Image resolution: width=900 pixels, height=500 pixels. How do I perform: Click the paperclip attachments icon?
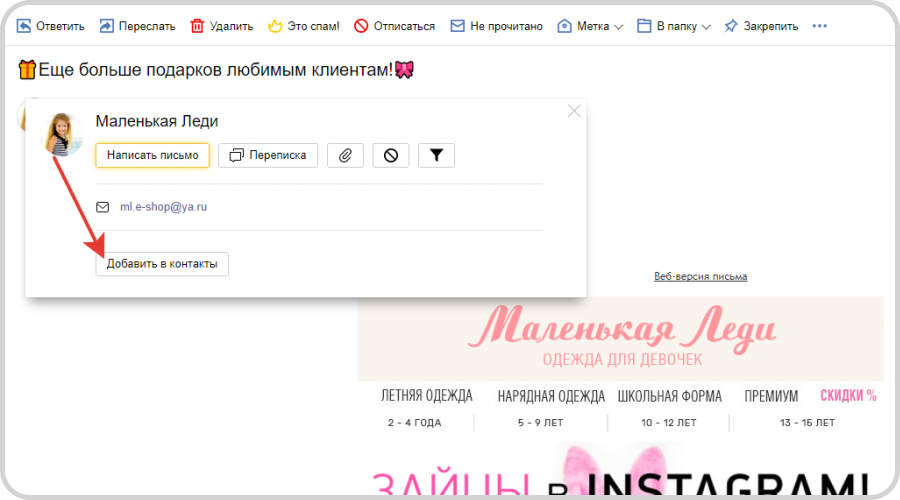(x=345, y=155)
